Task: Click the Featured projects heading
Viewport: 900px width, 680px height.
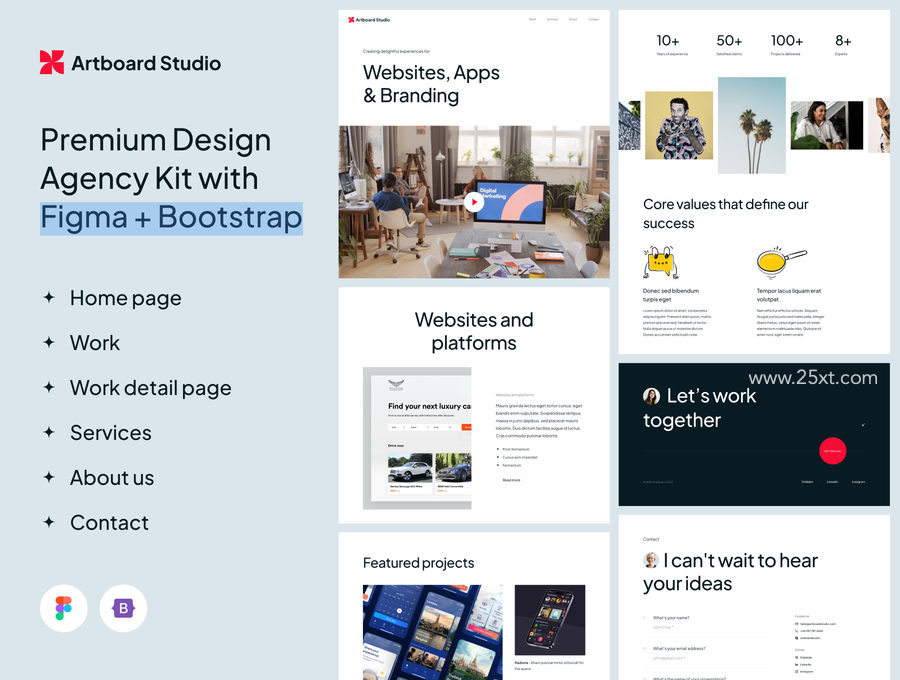Action: coord(418,563)
